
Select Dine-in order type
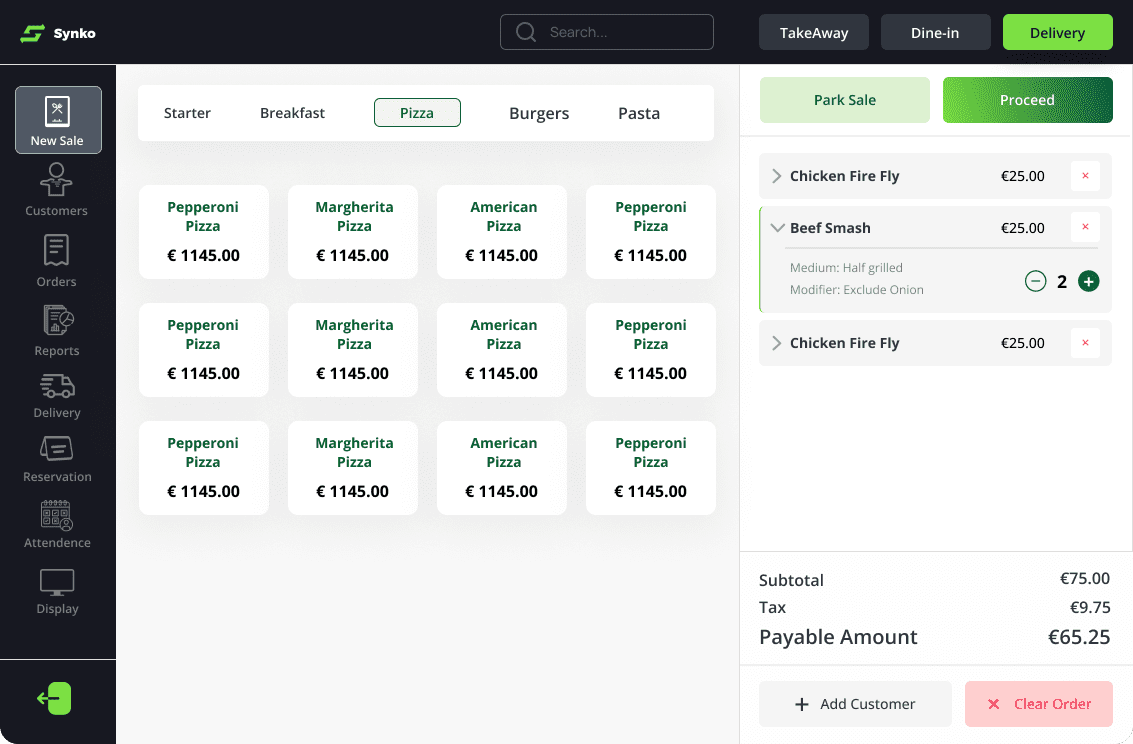[x=935, y=33]
